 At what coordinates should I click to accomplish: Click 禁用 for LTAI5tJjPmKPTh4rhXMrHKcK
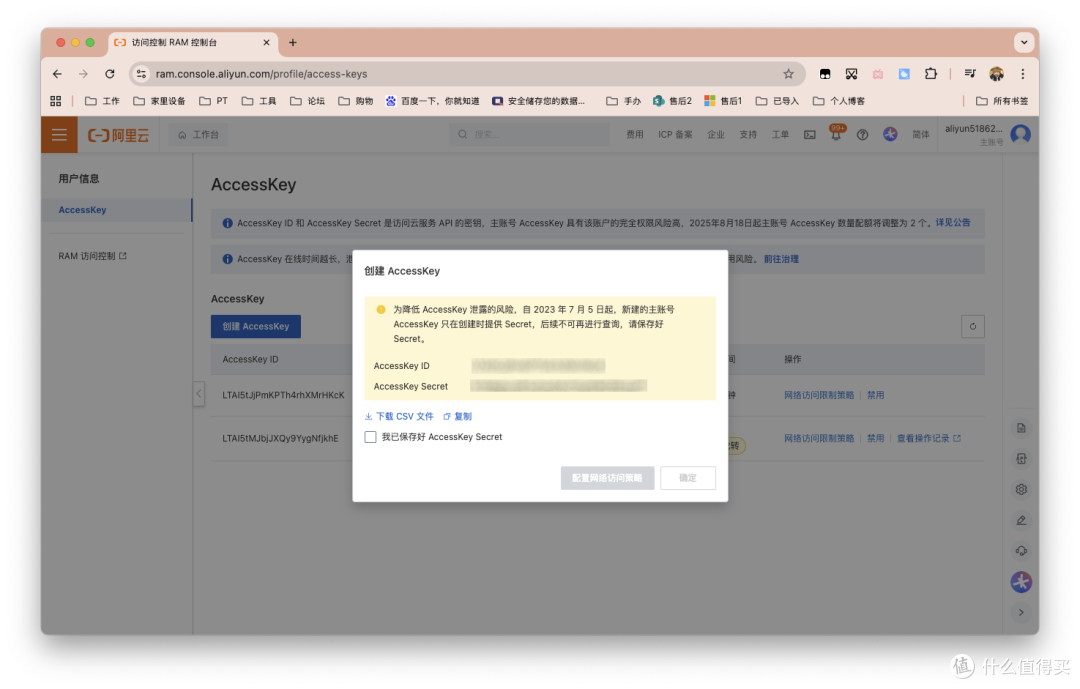point(875,395)
